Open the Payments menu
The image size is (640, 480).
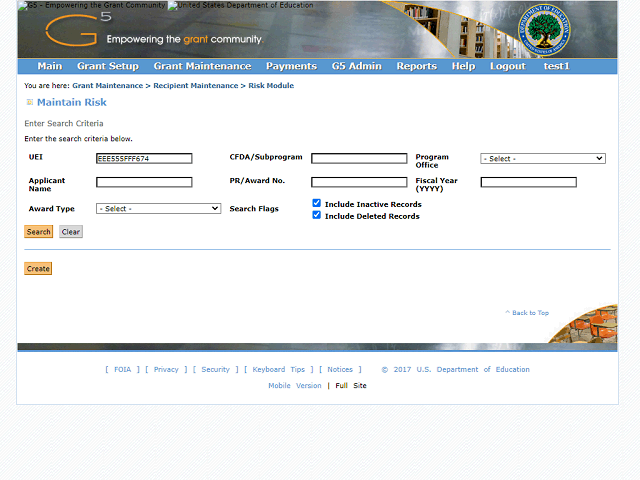click(291, 66)
